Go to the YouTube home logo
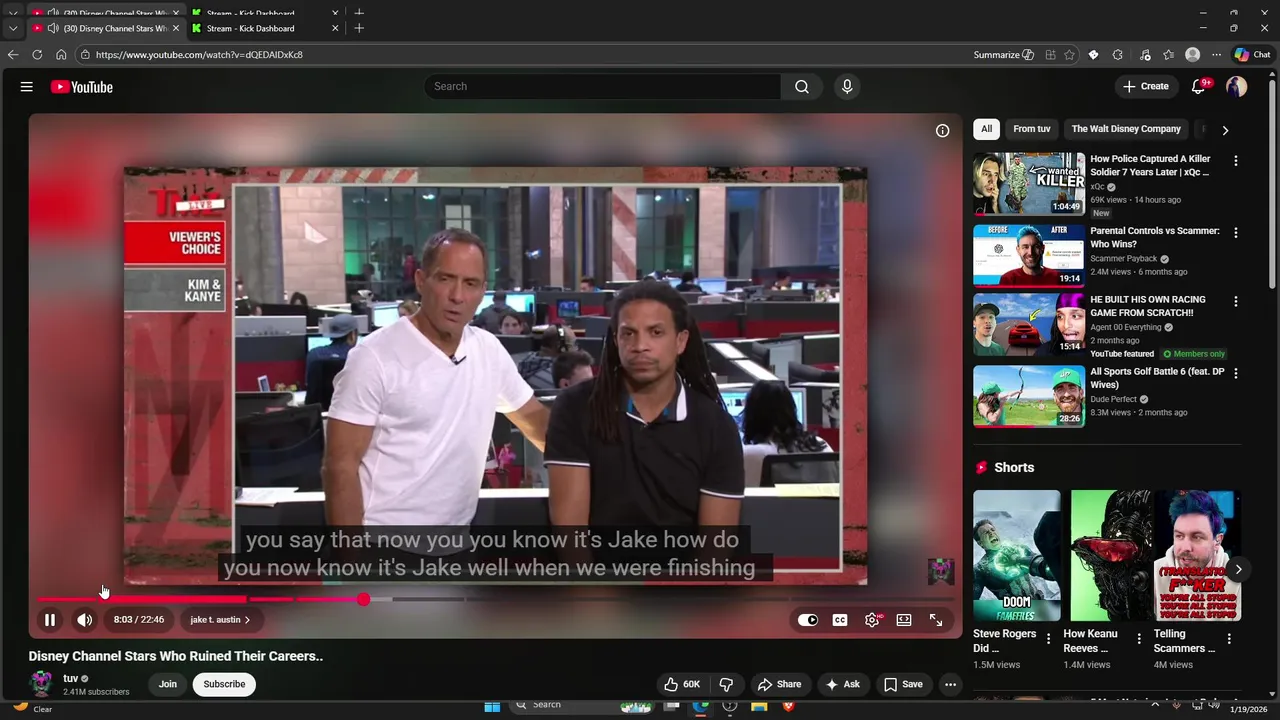Screen dimensions: 1280x720 [x=82, y=87]
